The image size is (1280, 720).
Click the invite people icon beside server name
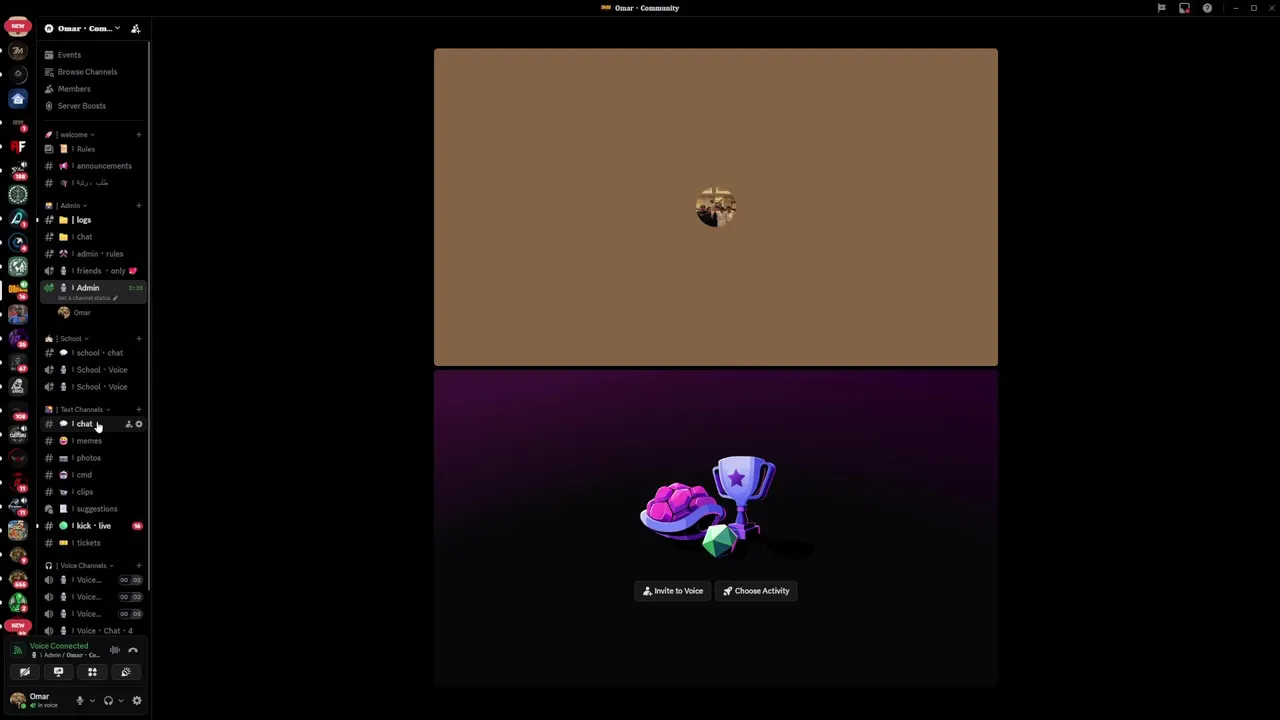pos(136,28)
